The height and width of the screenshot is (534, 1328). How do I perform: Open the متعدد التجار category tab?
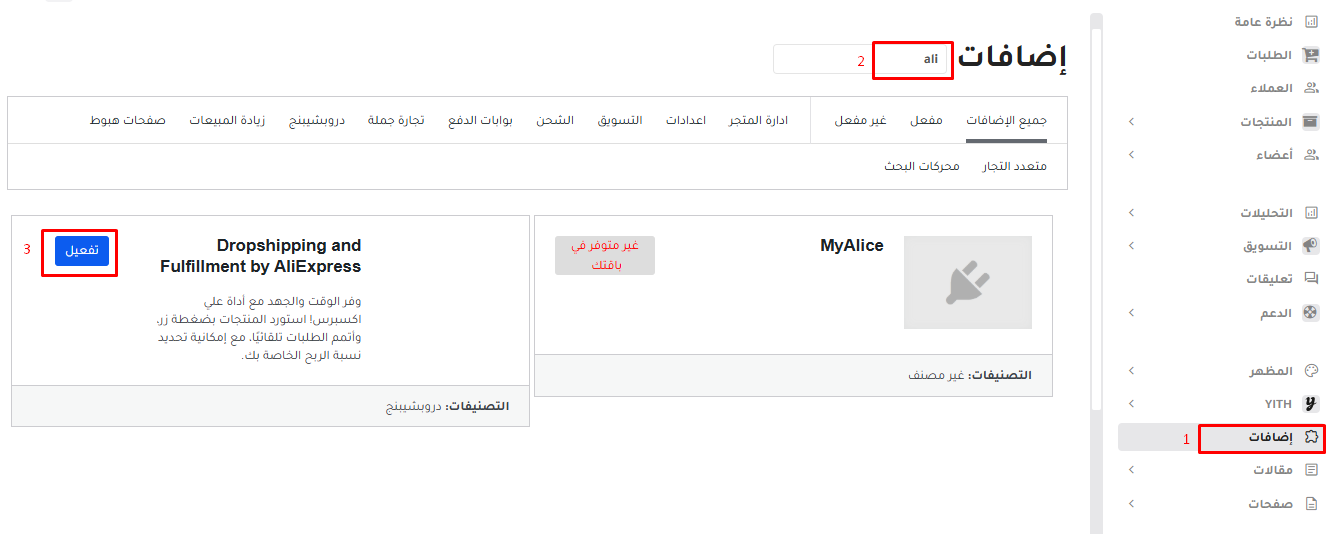click(x=1015, y=166)
